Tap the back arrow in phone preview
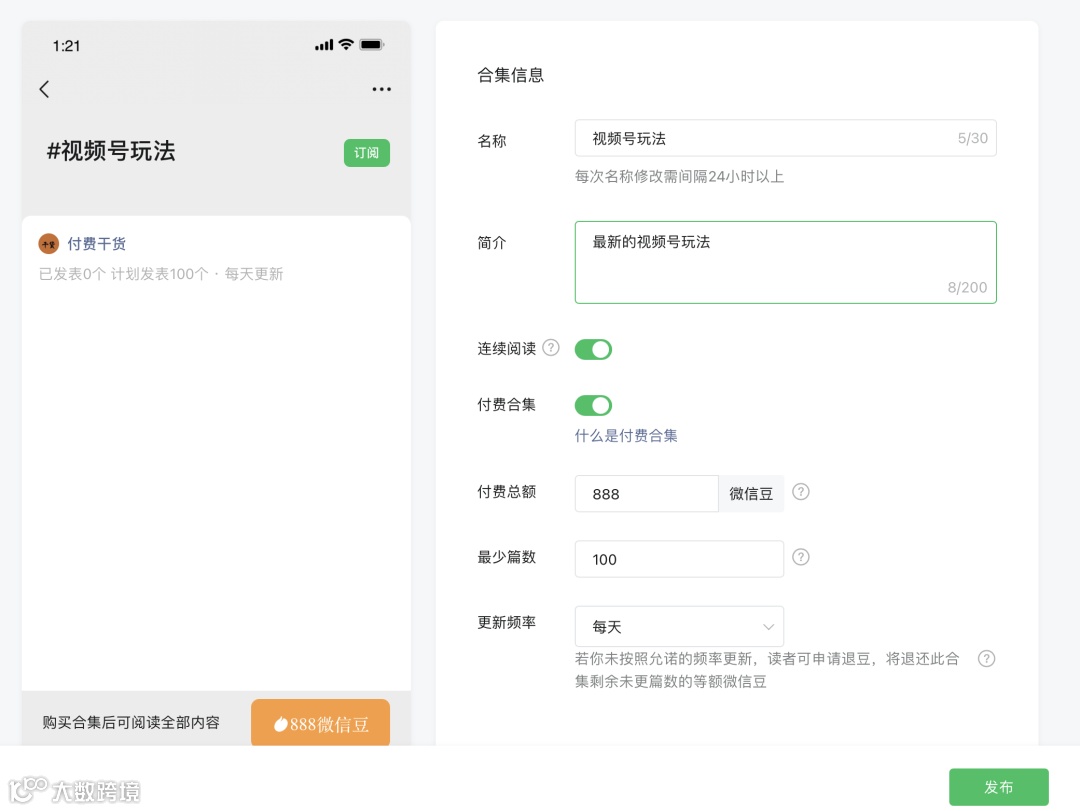Viewport: 1080px width, 811px height. click(x=44, y=89)
